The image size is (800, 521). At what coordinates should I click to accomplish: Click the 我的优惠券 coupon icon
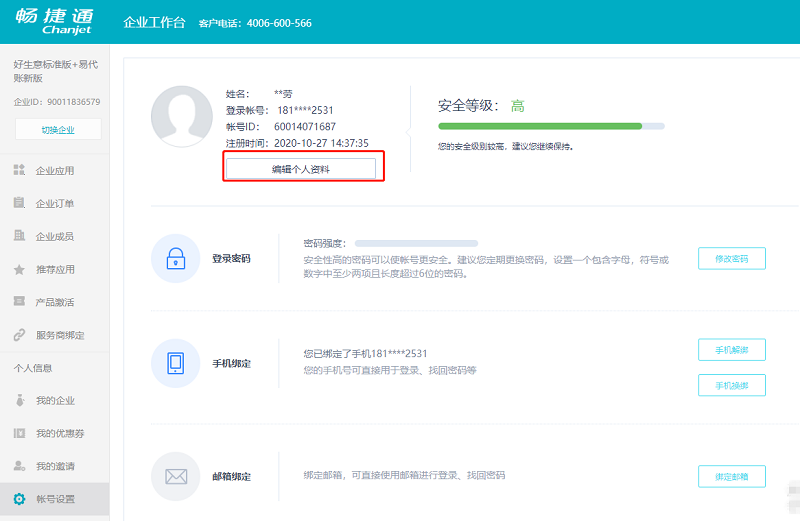tap(19, 433)
